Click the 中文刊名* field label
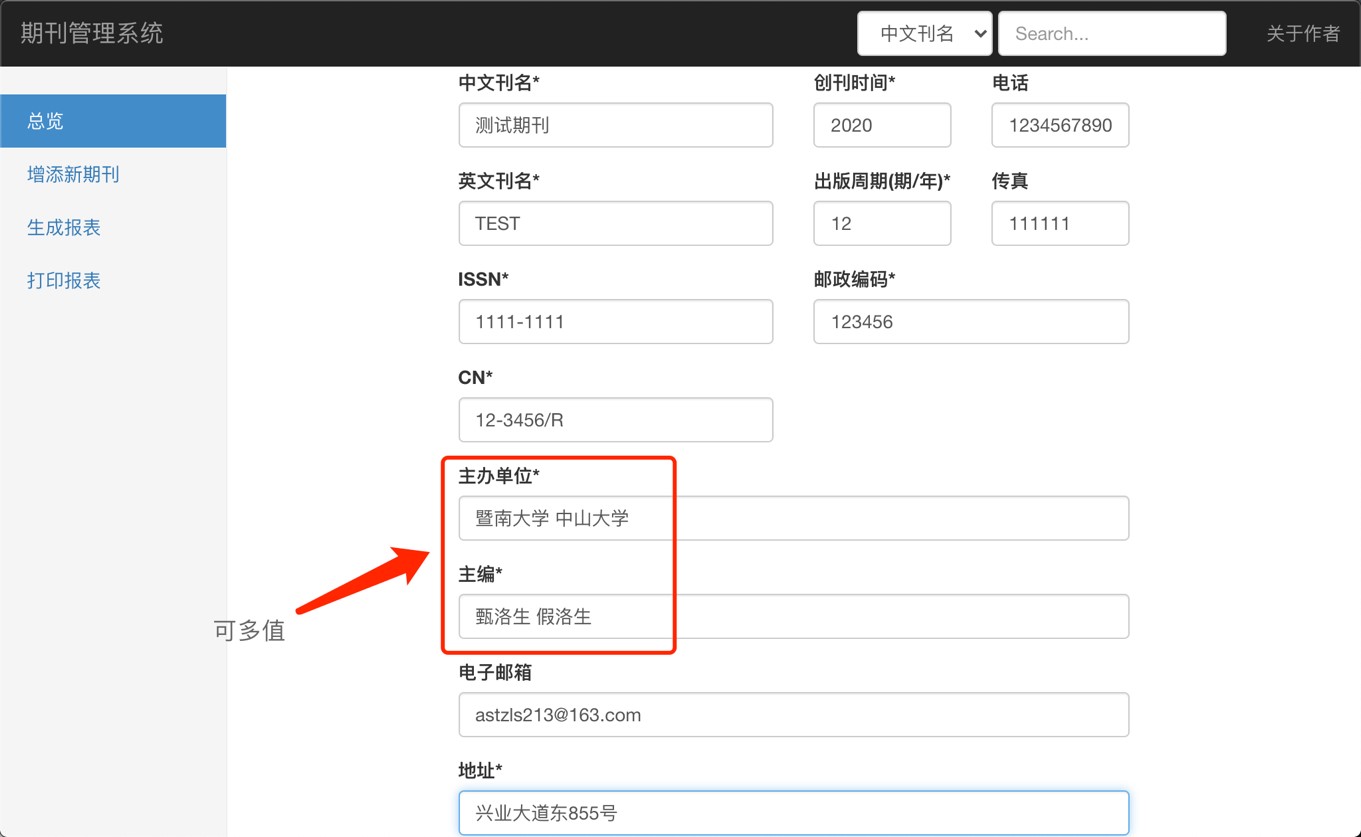This screenshot has height=837, width=1361. coord(499,83)
